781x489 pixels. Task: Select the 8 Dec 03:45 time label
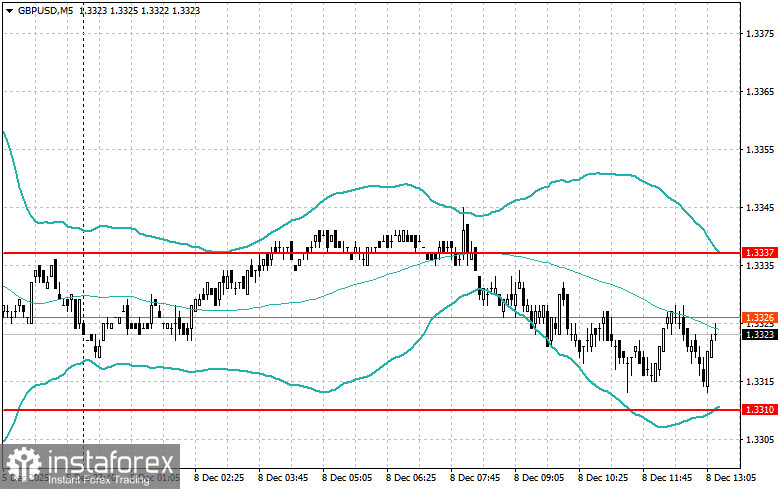click(282, 478)
